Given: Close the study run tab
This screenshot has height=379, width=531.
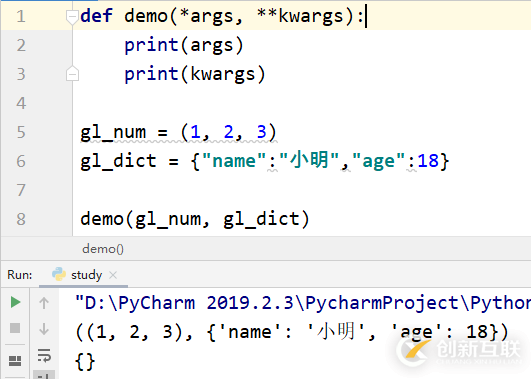Looking at the screenshot, I should tap(113, 275).
